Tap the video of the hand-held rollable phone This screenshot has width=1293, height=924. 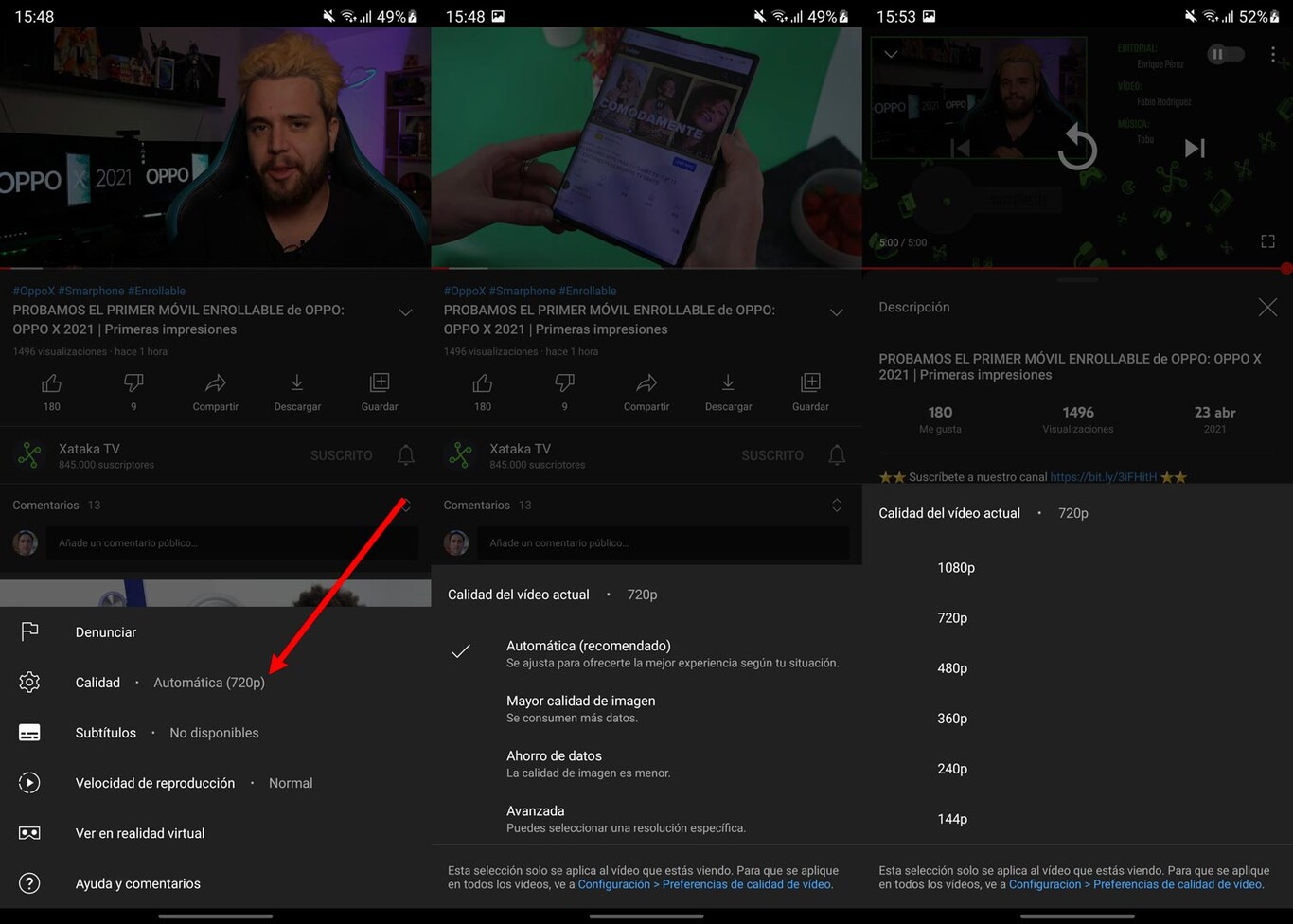click(x=646, y=148)
